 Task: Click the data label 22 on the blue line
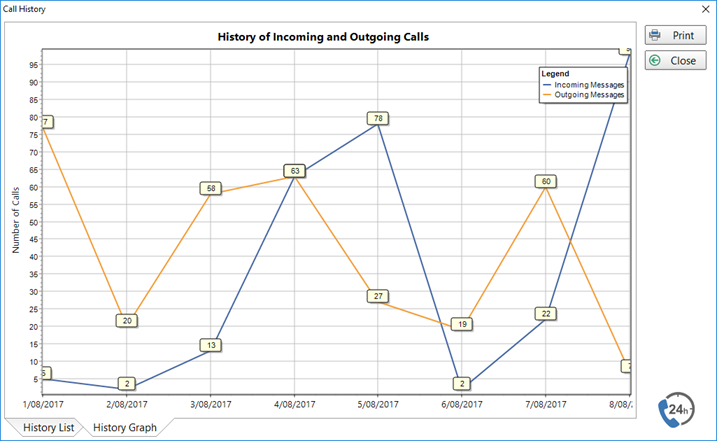546,313
